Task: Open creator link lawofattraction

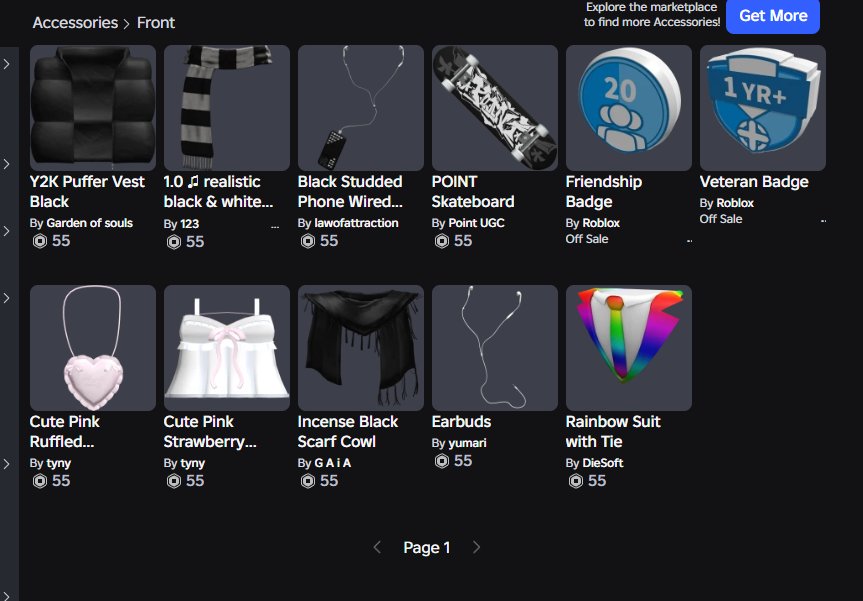Action: click(356, 223)
